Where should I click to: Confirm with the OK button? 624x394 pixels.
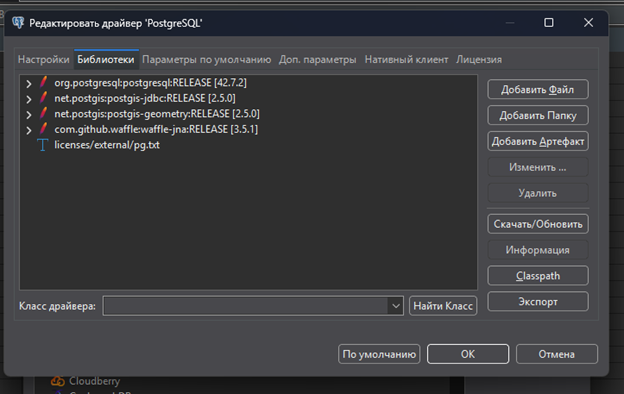tap(468, 354)
